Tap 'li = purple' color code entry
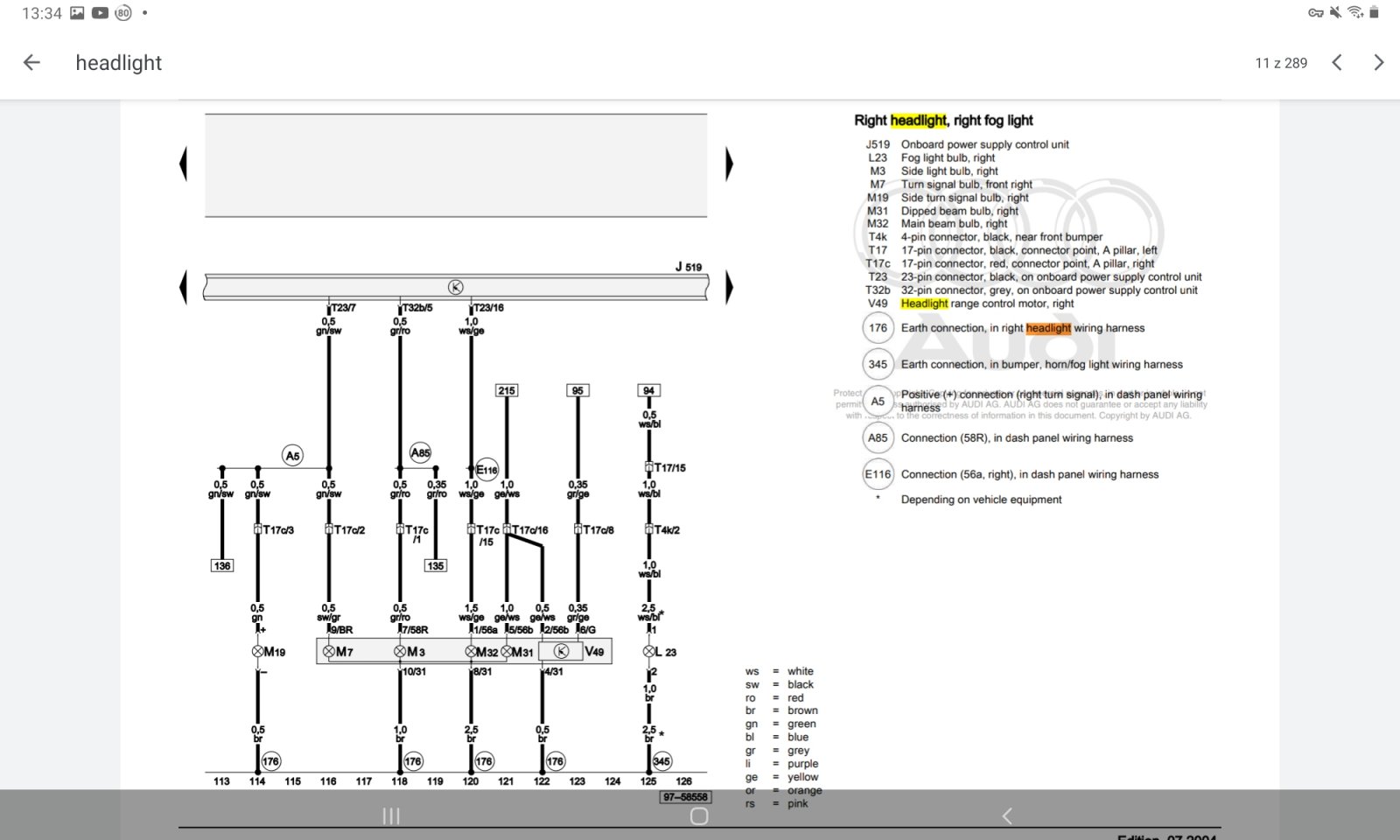 click(782, 764)
